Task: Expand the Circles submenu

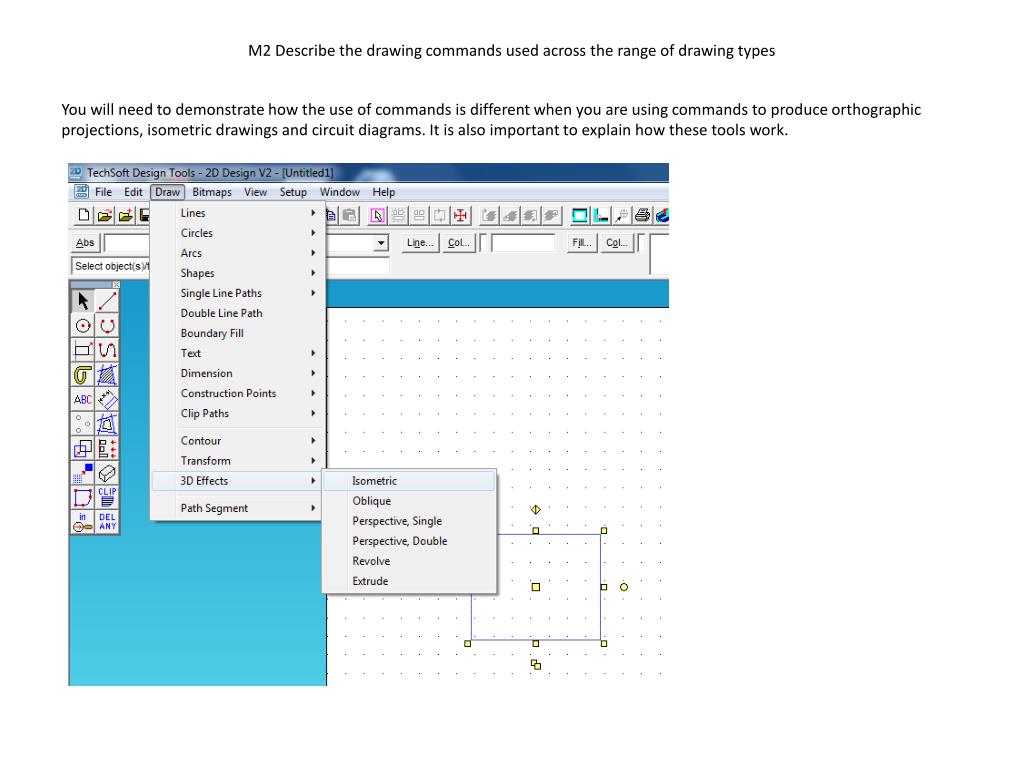Action: coord(238,233)
